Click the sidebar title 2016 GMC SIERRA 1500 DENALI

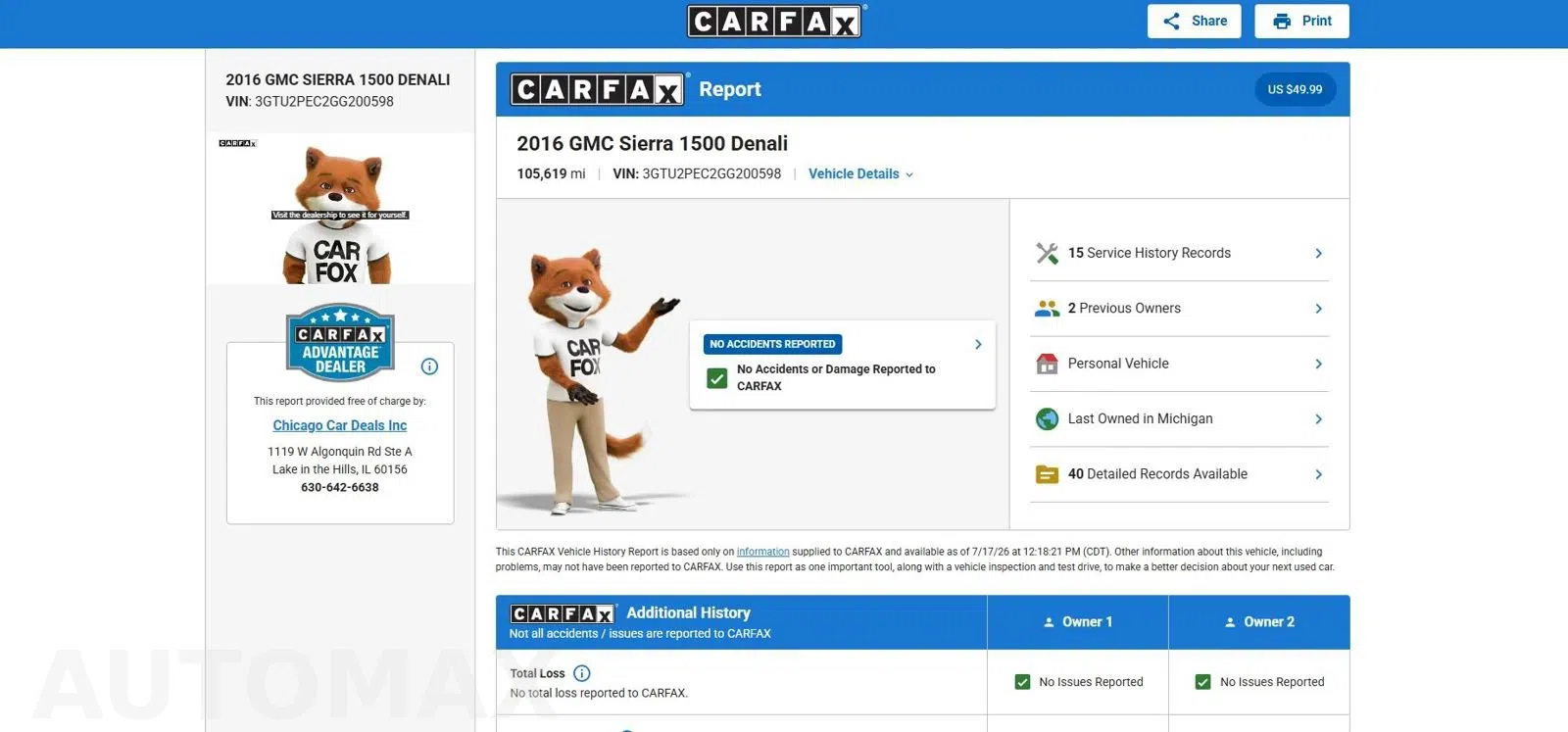[x=338, y=79]
